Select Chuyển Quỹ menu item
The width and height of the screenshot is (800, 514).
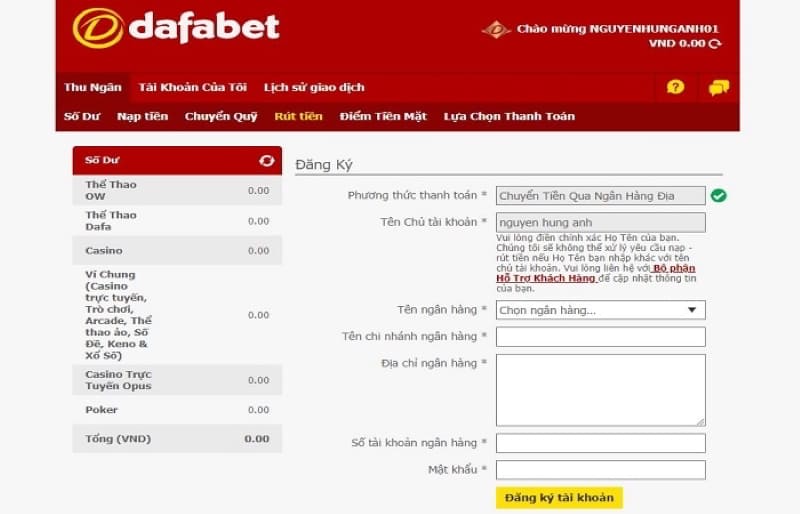[220, 116]
